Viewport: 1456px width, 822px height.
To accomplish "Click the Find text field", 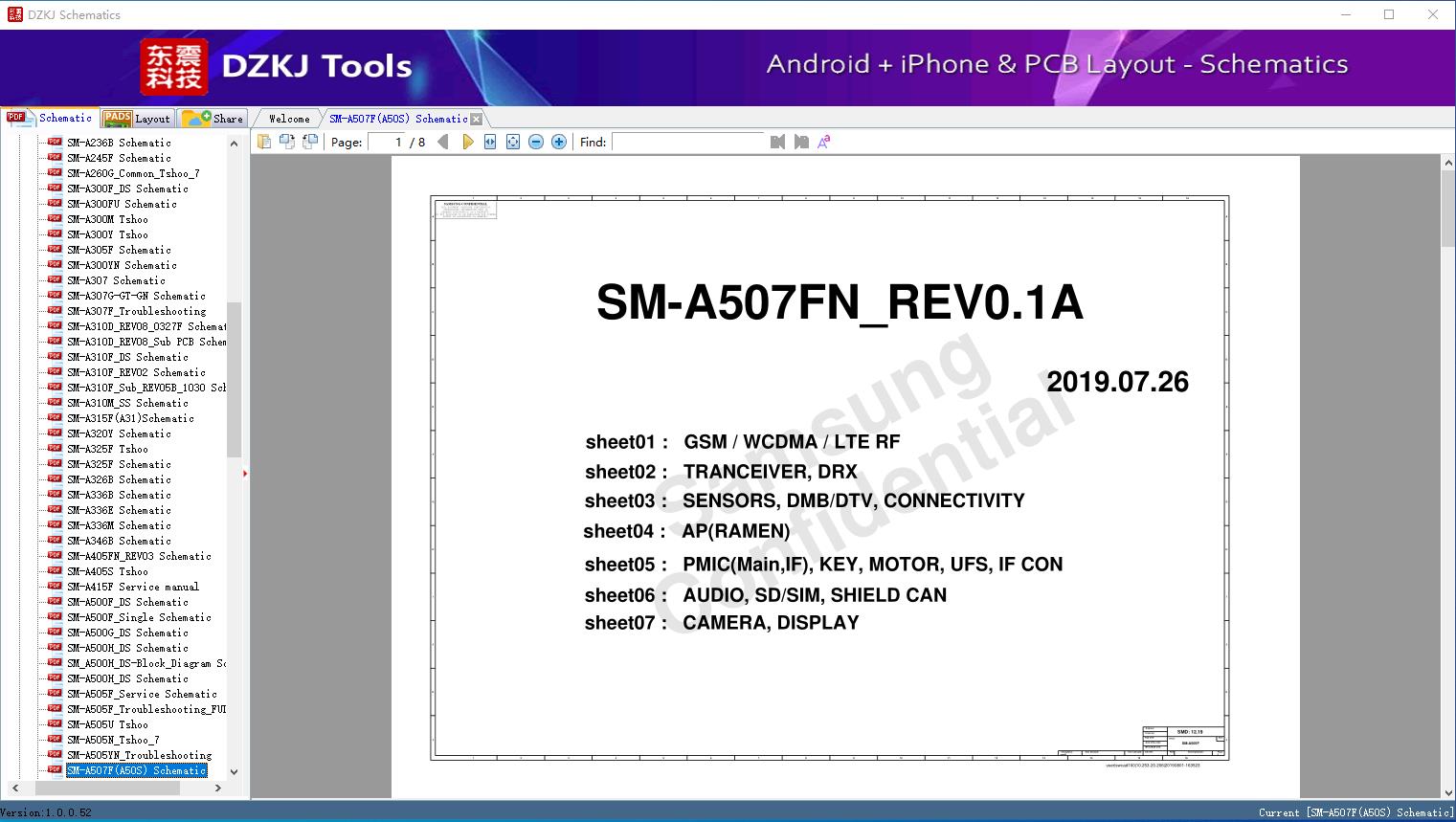I will pyautogui.click(x=688, y=142).
